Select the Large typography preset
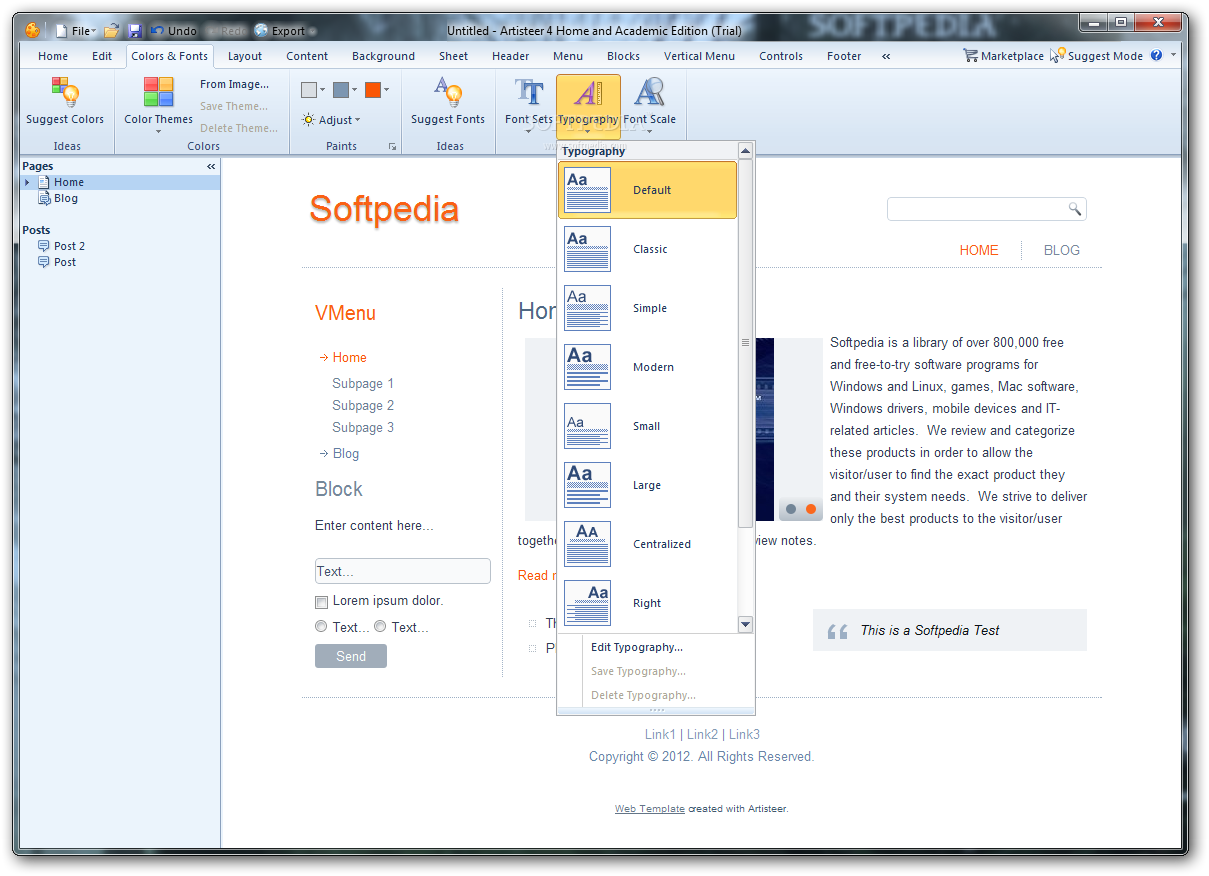Image resolution: width=1209 pixels, height=876 pixels. [x=648, y=485]
